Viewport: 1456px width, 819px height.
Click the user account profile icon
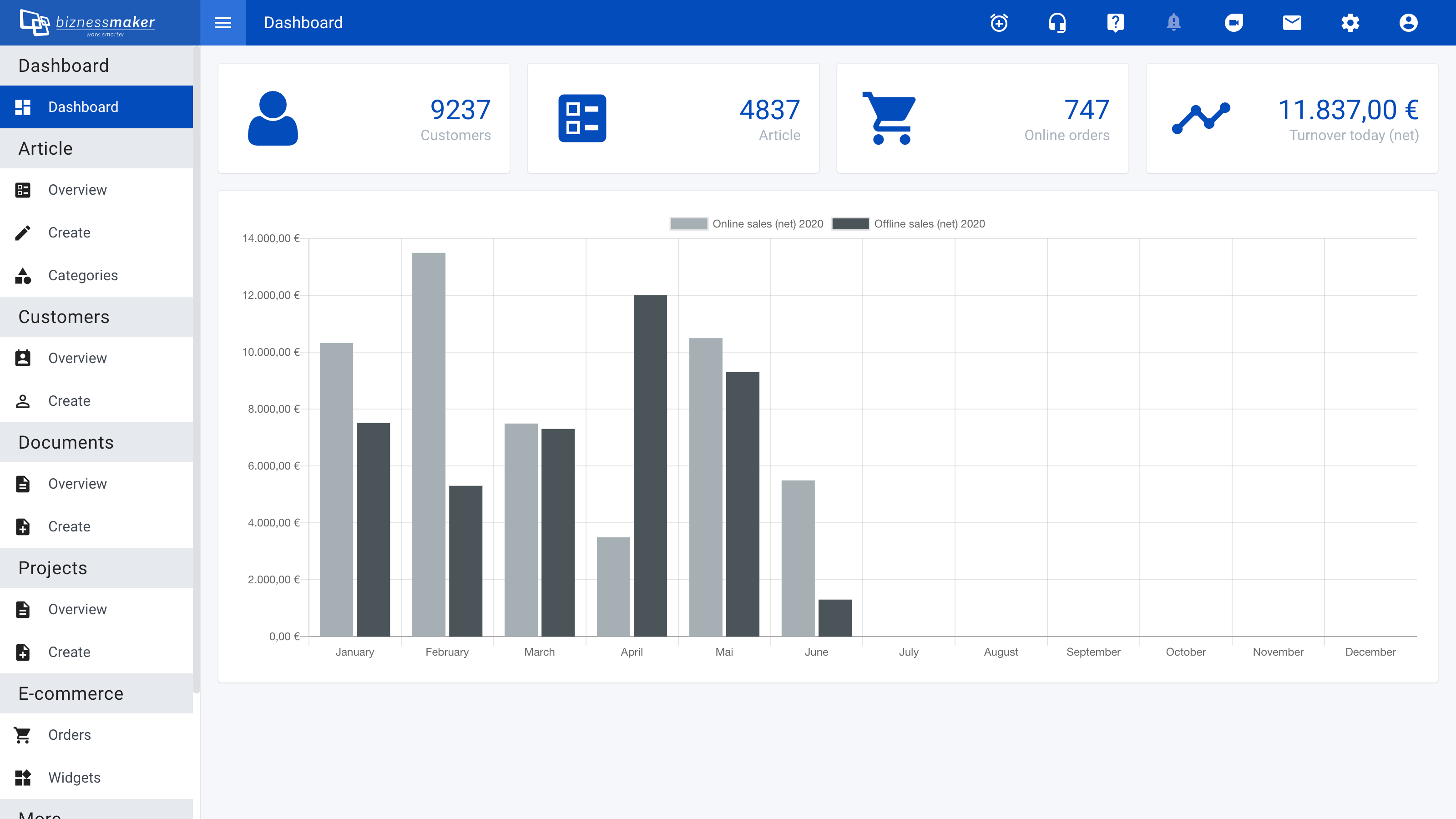1409,23
